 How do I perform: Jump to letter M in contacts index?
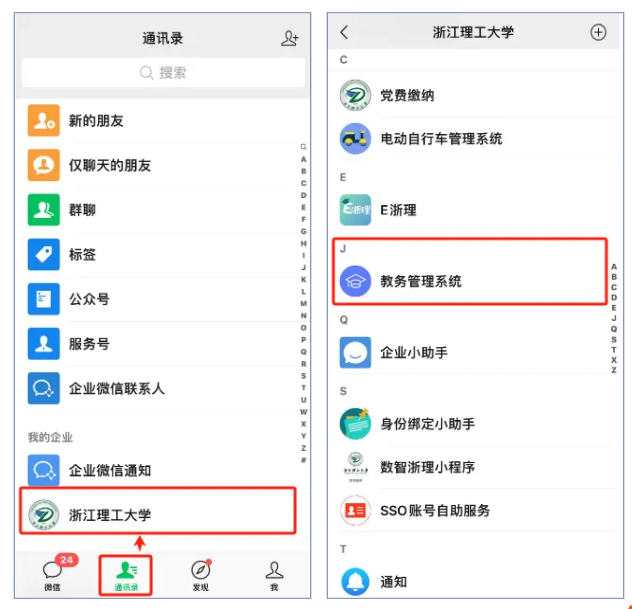[x=304, y=303]
